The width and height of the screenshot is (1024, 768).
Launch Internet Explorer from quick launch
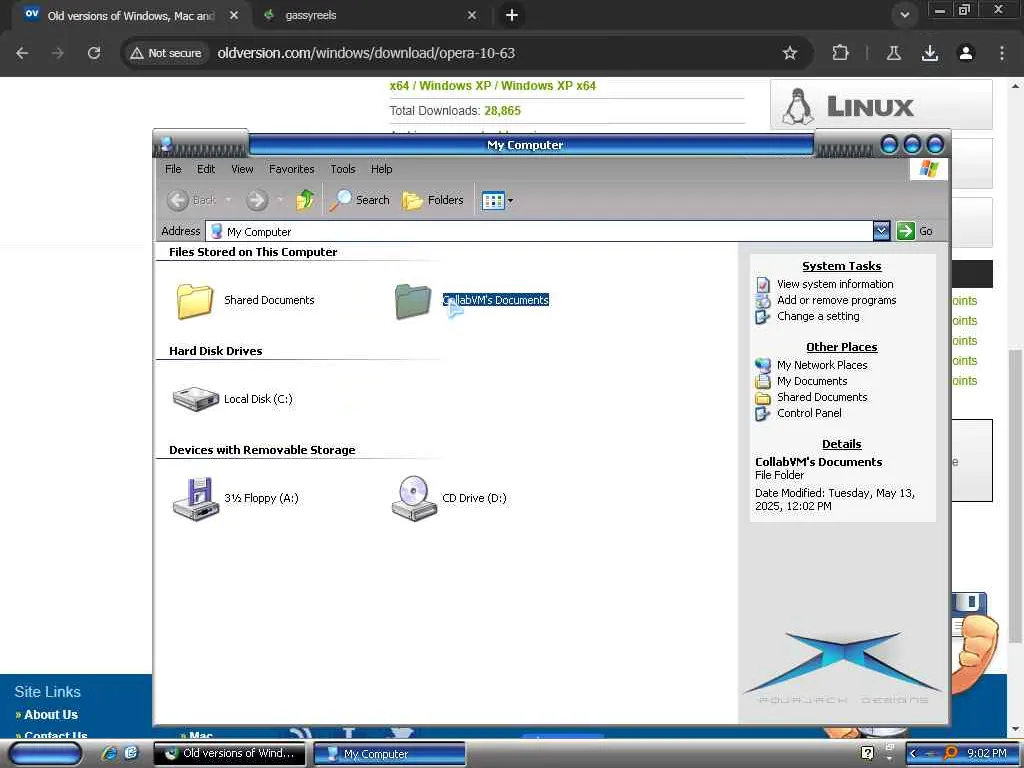click(108, 753)
